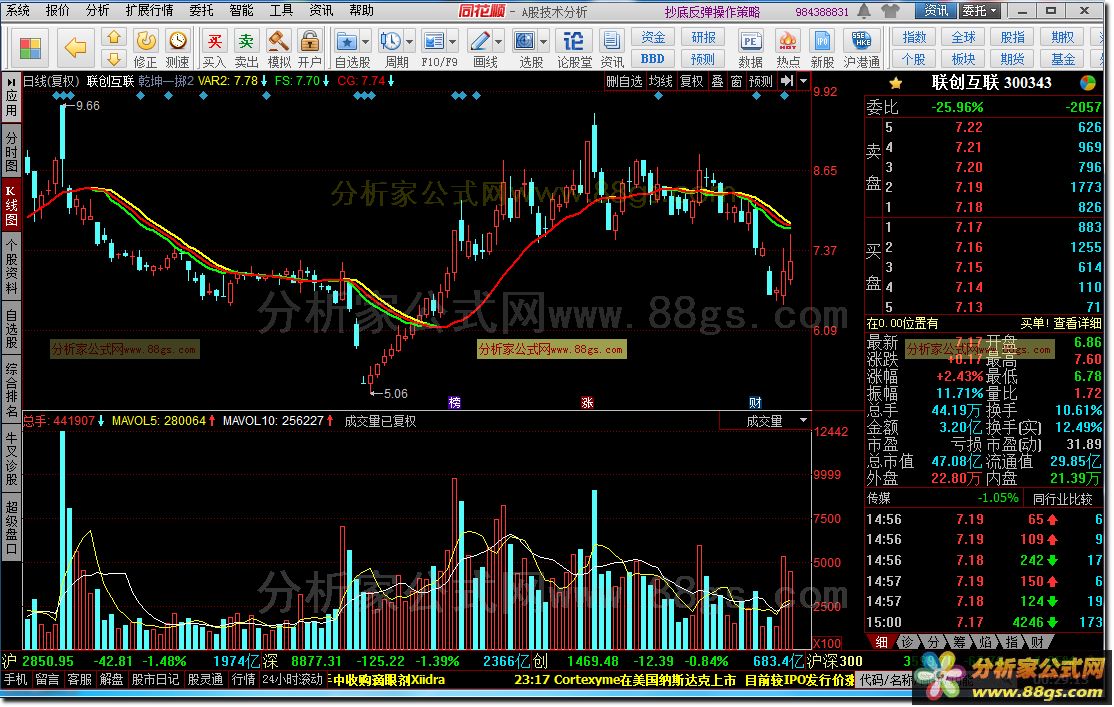The width and height of the screenshot is (1114, 707).
Task: Click the 研报 button
Action: coord(703,37)
